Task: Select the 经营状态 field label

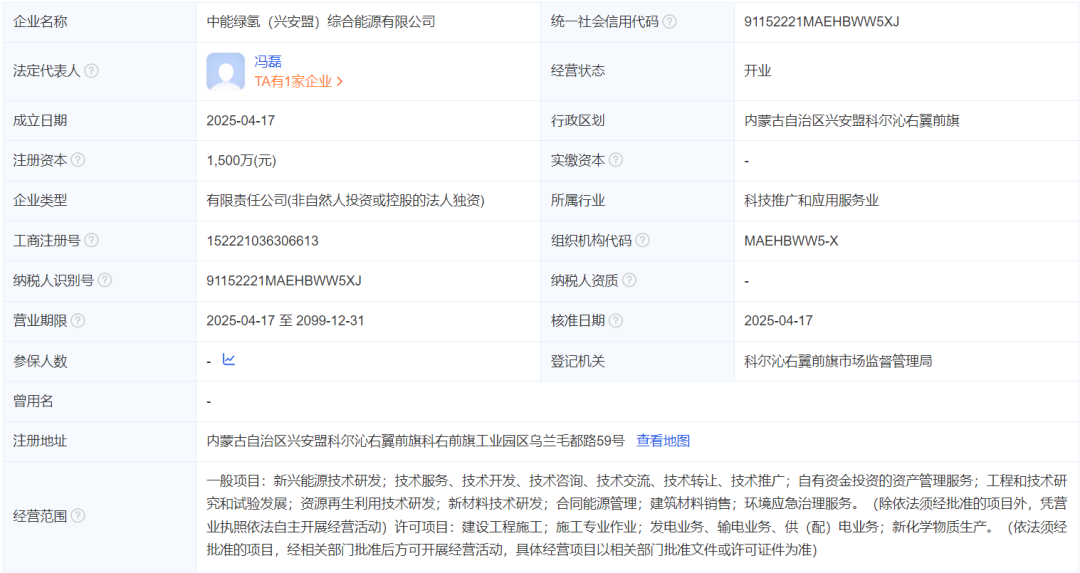Action: [578, 71]
